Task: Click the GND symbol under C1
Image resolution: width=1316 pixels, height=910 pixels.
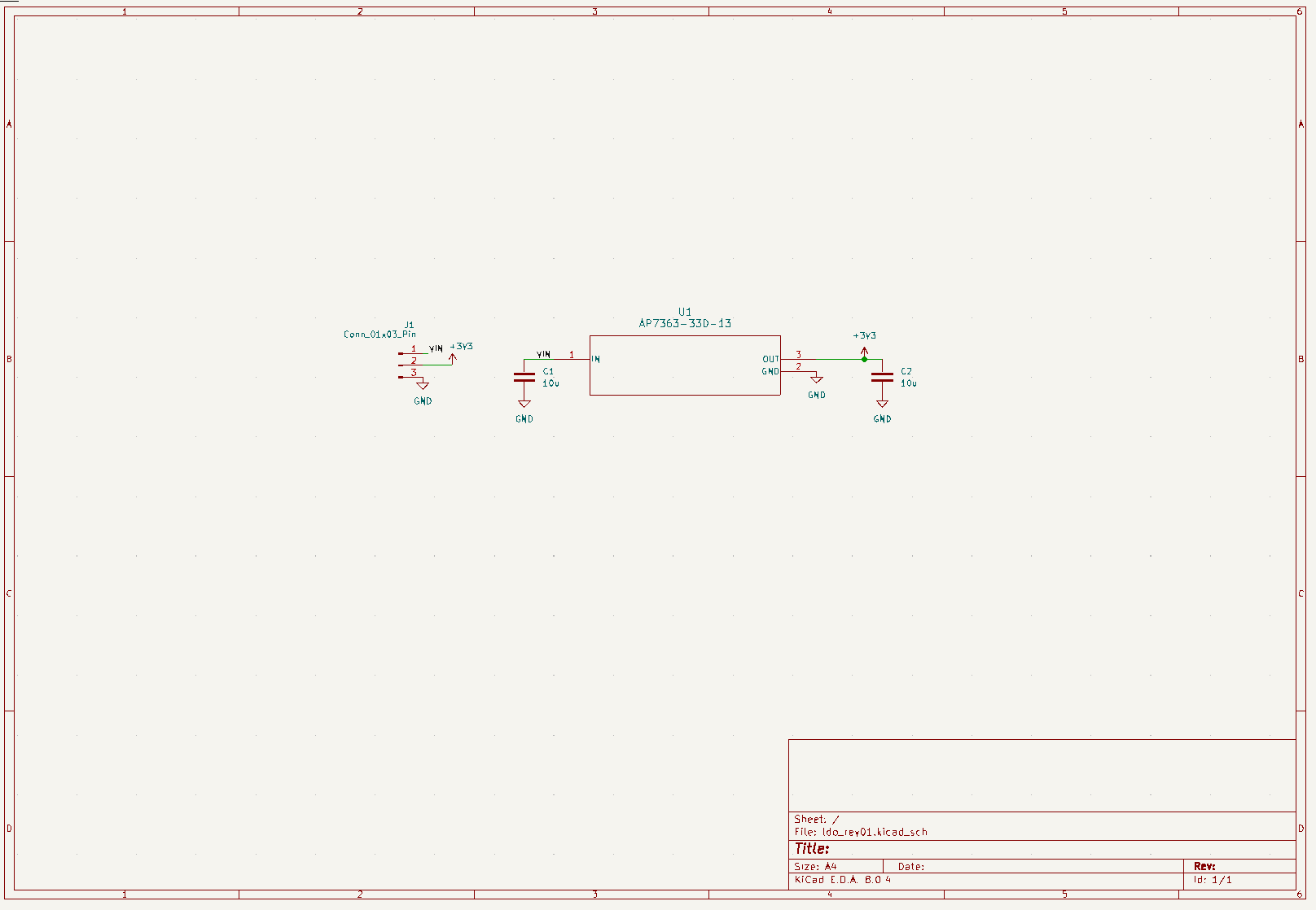Action: coord(524,405)
